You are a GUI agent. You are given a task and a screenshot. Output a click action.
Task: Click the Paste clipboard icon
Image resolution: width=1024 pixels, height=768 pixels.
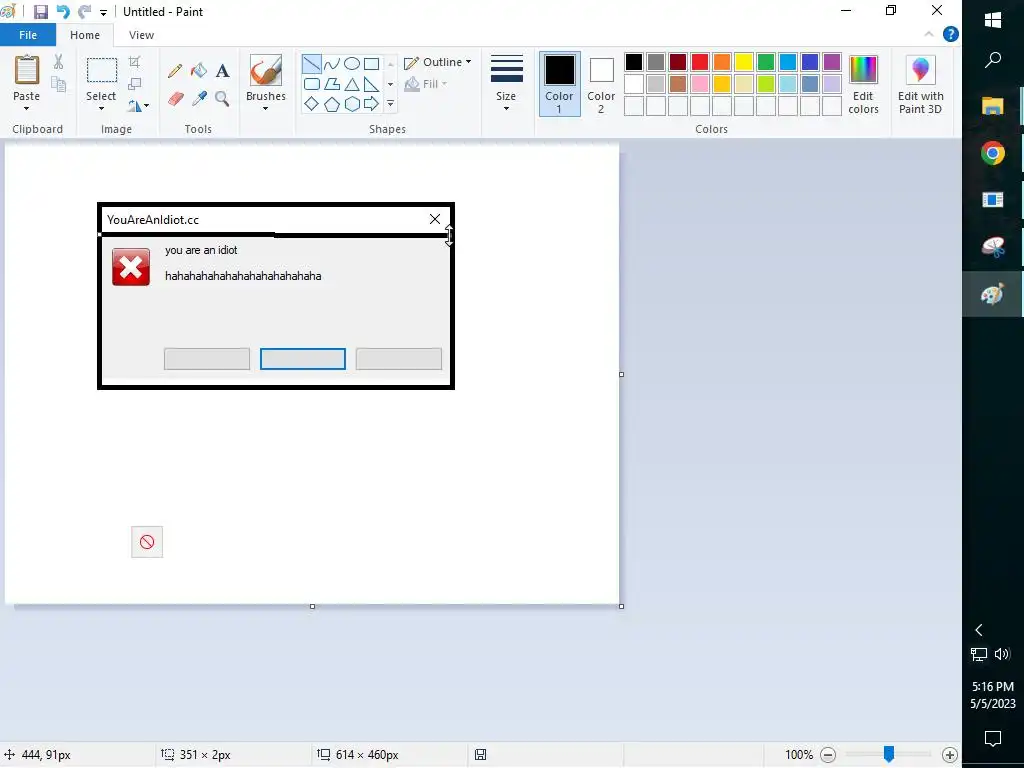click(x=27, y=69)
